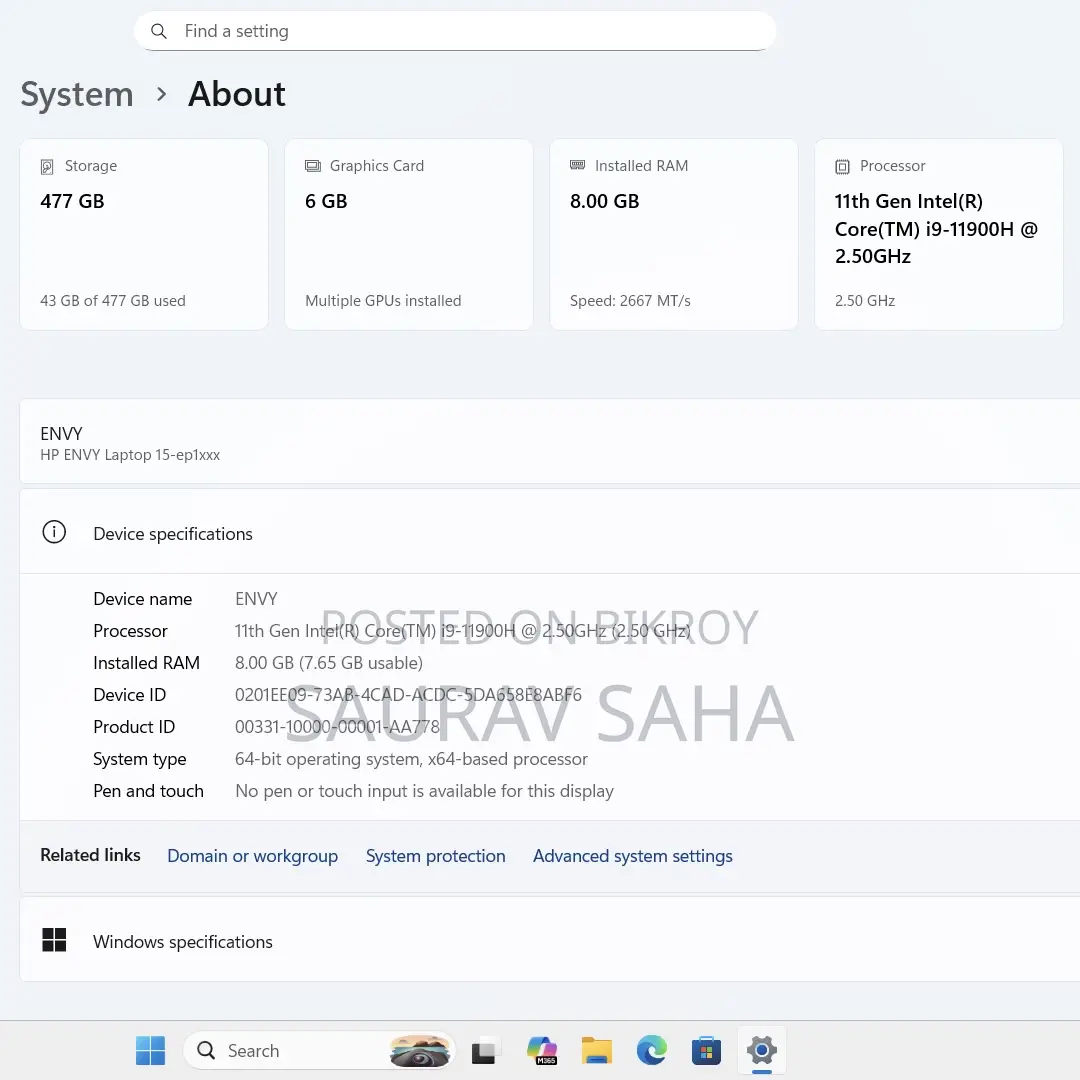Select 43 GB of 477 GB used text
This screenshot has width=1080, height=1080.
tap(113, 300)
